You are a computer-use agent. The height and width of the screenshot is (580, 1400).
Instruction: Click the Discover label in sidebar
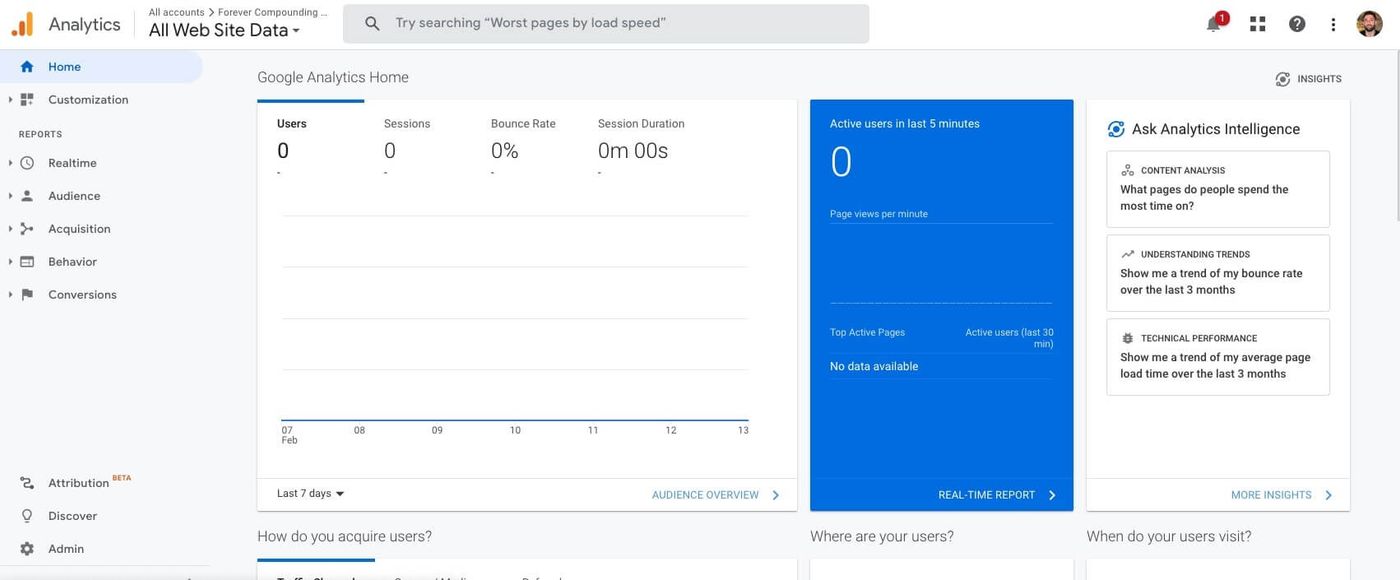pos(72,516)
